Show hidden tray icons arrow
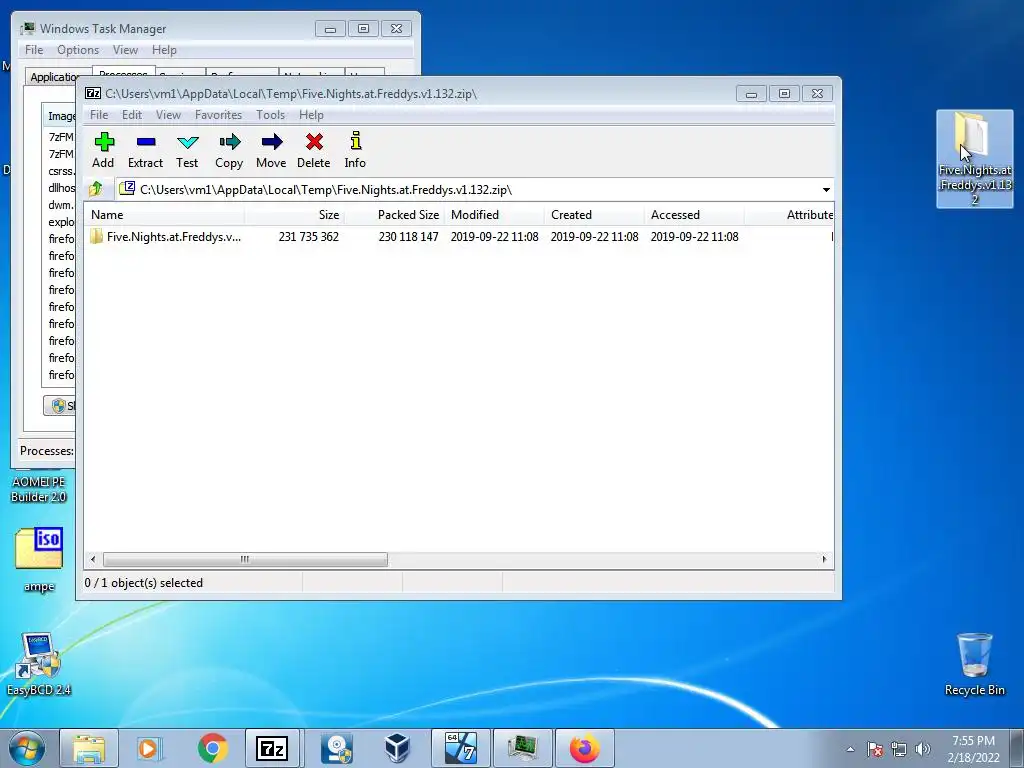Screen dimensions: 1024x768 pos(850,749)
